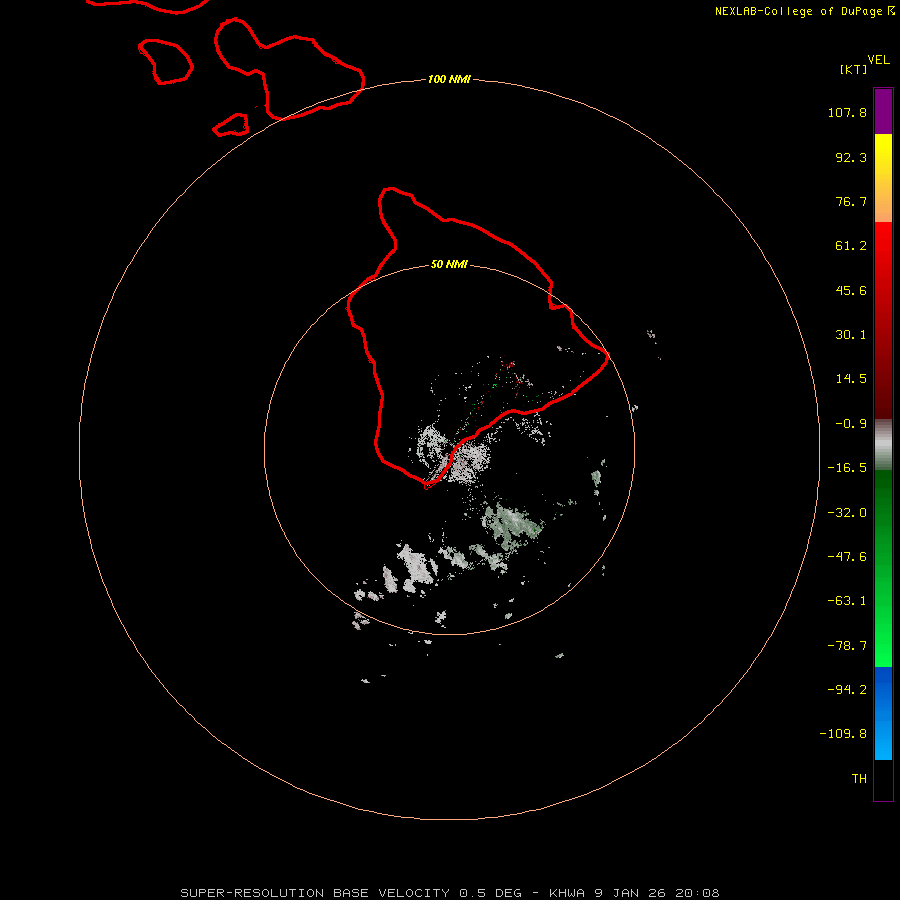Click the Super-Resolution Base Velocity caption
900x900 pixels.
point(450,893)
